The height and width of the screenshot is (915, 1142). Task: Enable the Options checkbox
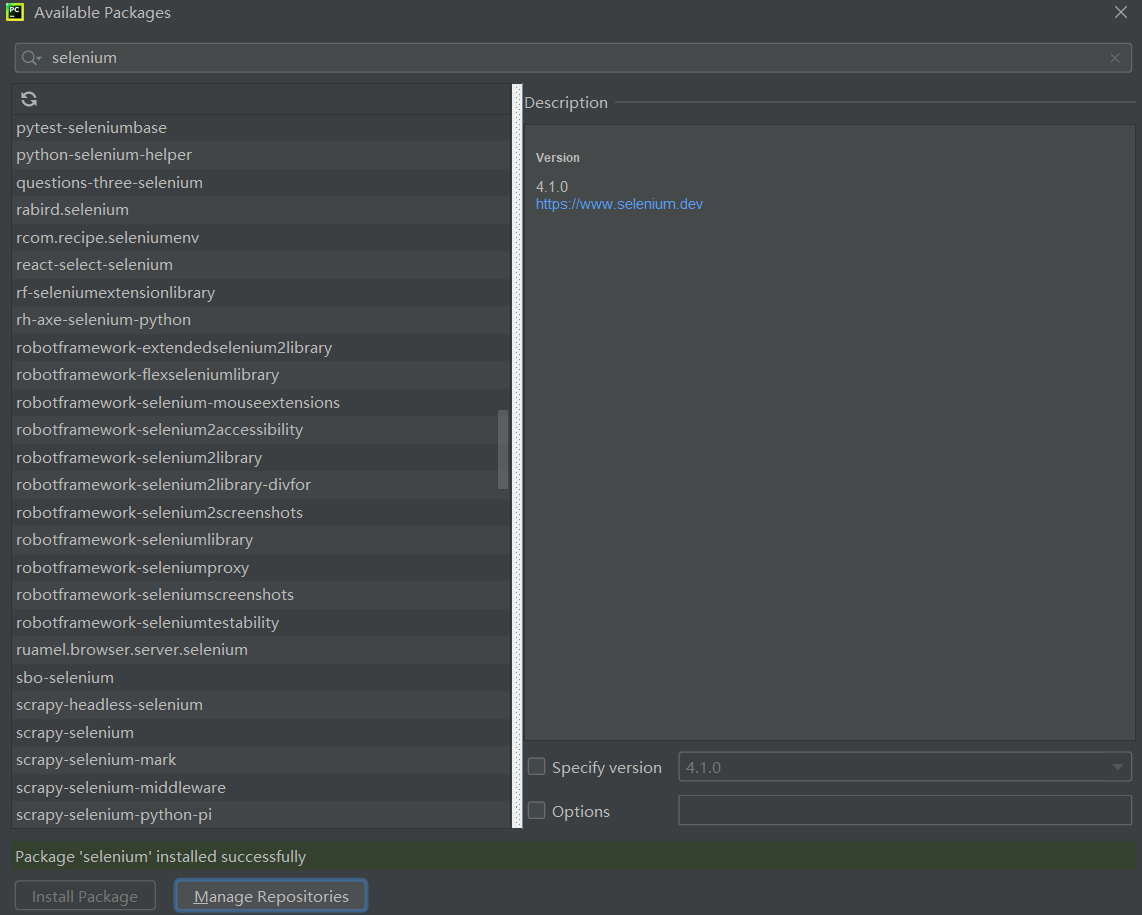coord(537,810)
